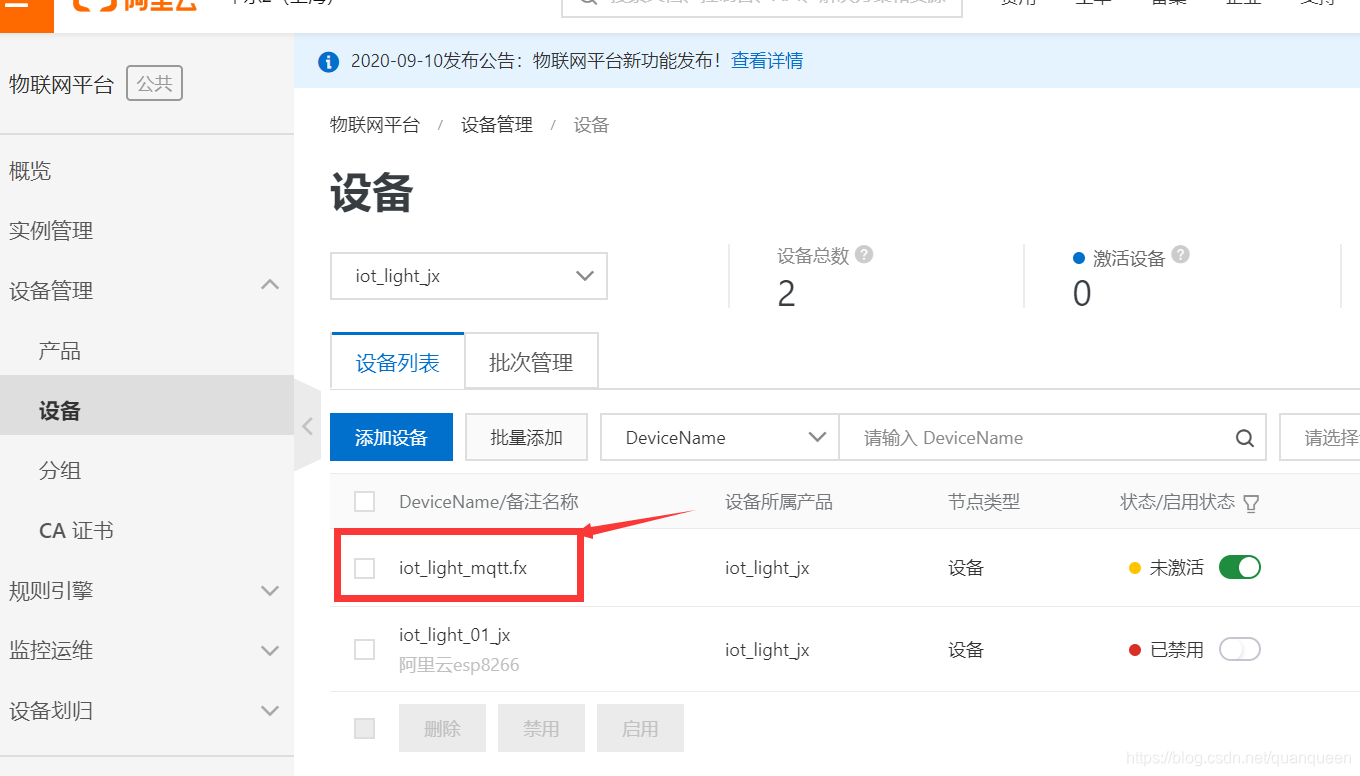Check the box for iot_light_mqtt.fx
This screenshot has height=776, width=1360.
click(x=365, y=568)
